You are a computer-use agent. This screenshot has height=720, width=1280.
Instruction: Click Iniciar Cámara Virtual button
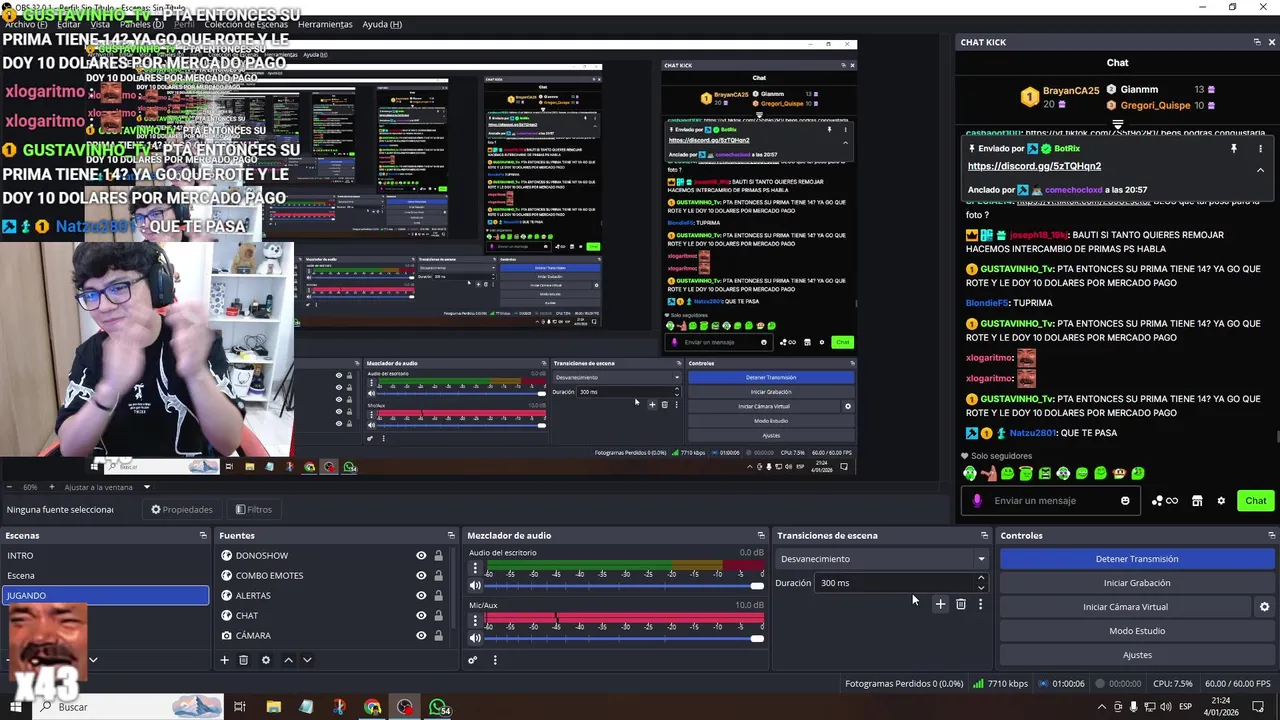tap(1125, 607)
